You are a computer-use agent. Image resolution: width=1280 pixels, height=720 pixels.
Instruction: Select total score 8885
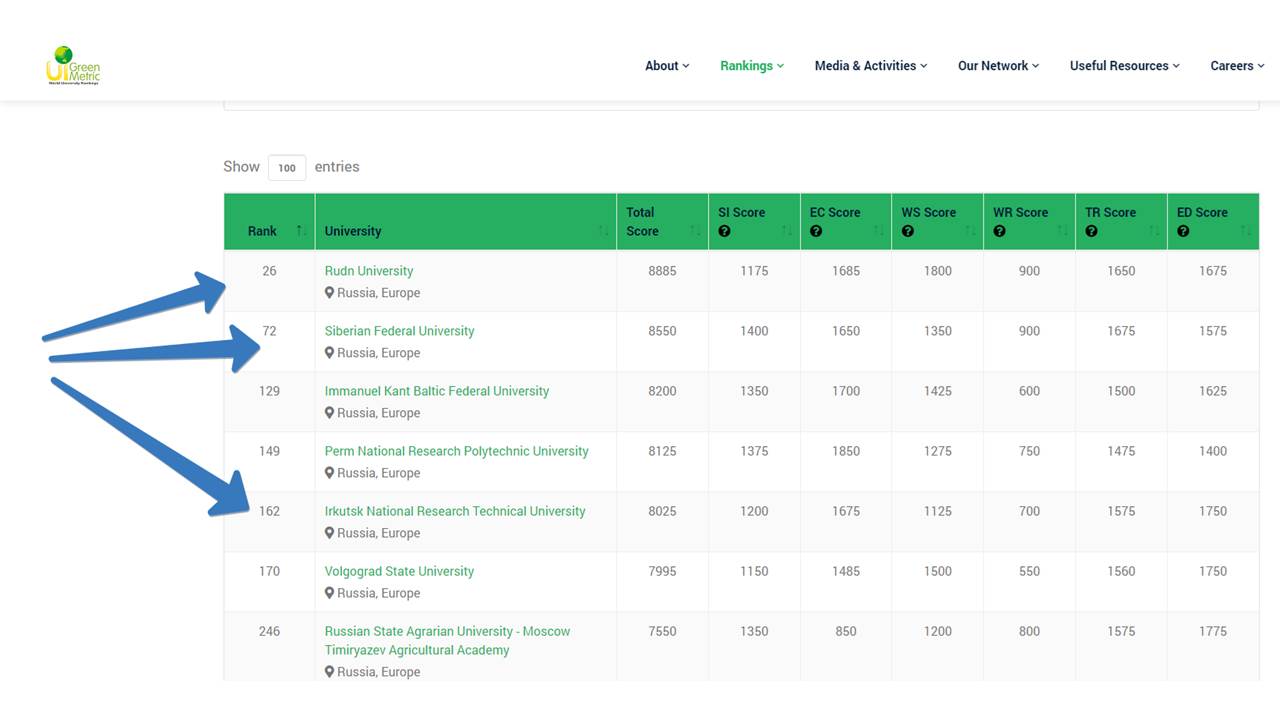tap(662, 271)
